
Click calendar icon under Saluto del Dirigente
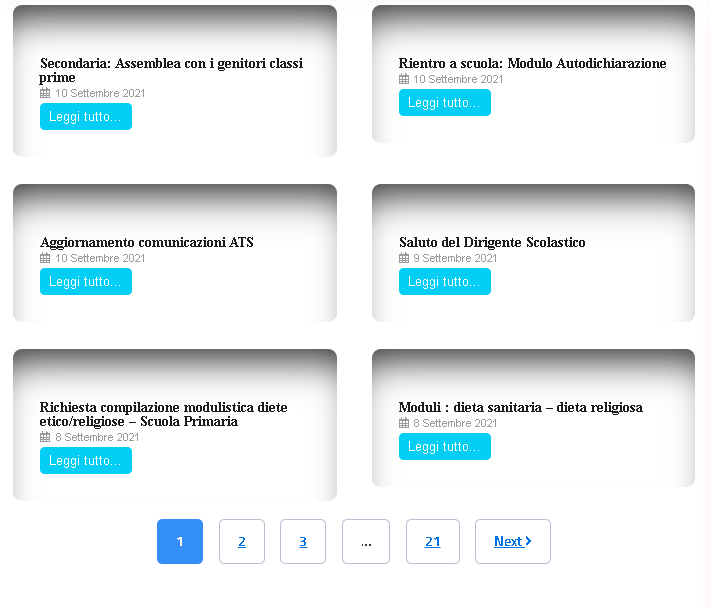404,258
